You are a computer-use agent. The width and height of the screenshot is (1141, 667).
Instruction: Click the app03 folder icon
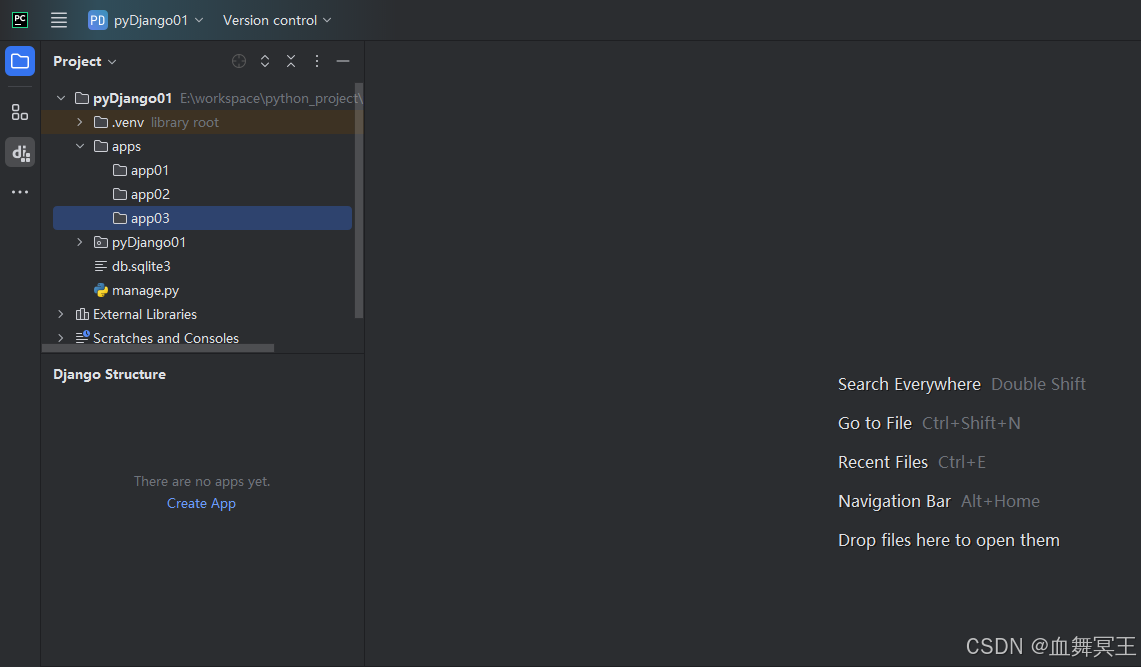pos(120,218)
